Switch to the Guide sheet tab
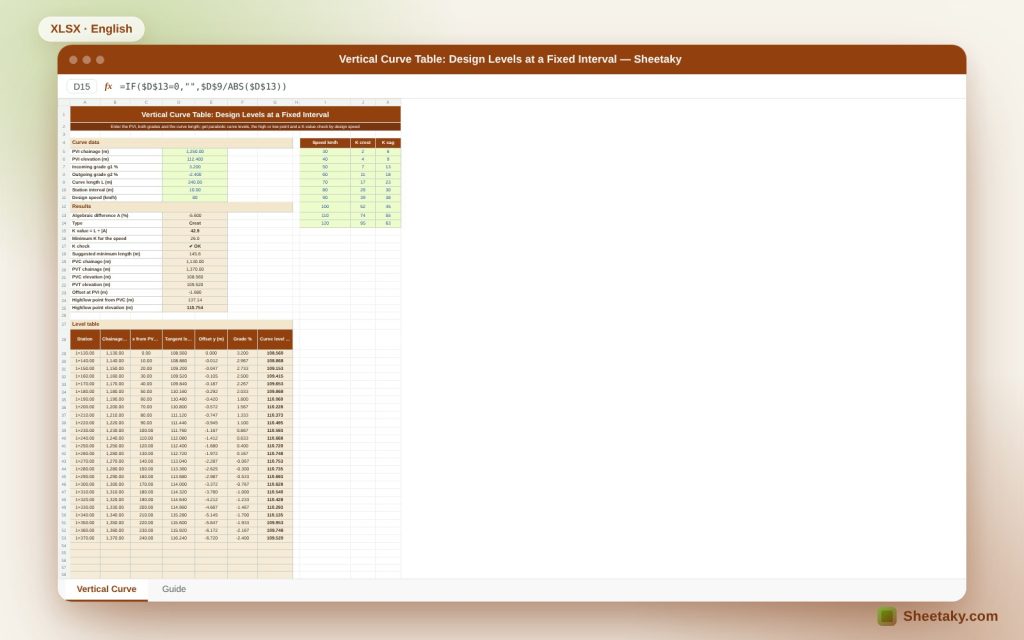This screenshot has width=1024, height=640. (174, 589)
